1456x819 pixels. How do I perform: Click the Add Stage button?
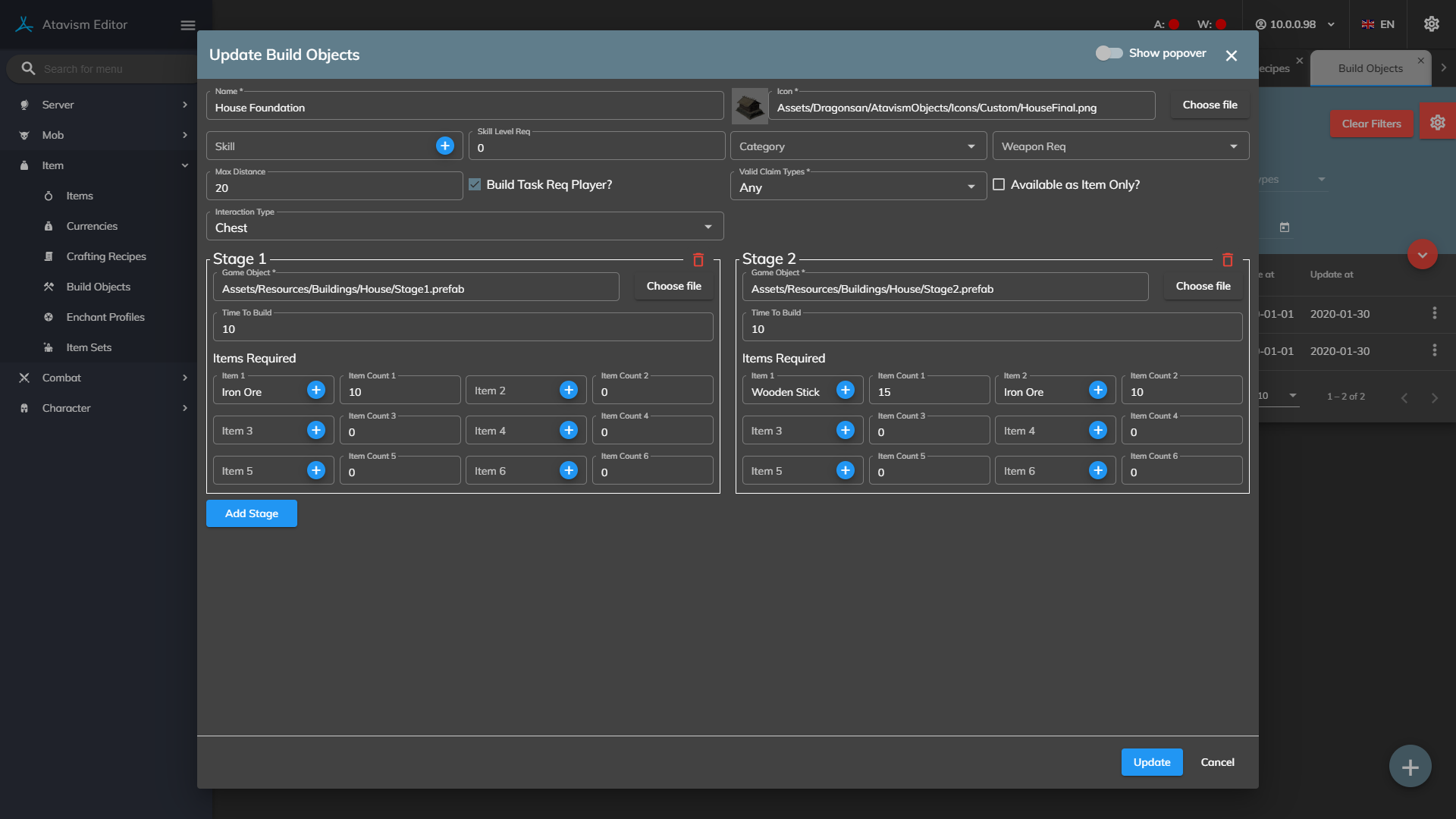click(x=251, y=513)
